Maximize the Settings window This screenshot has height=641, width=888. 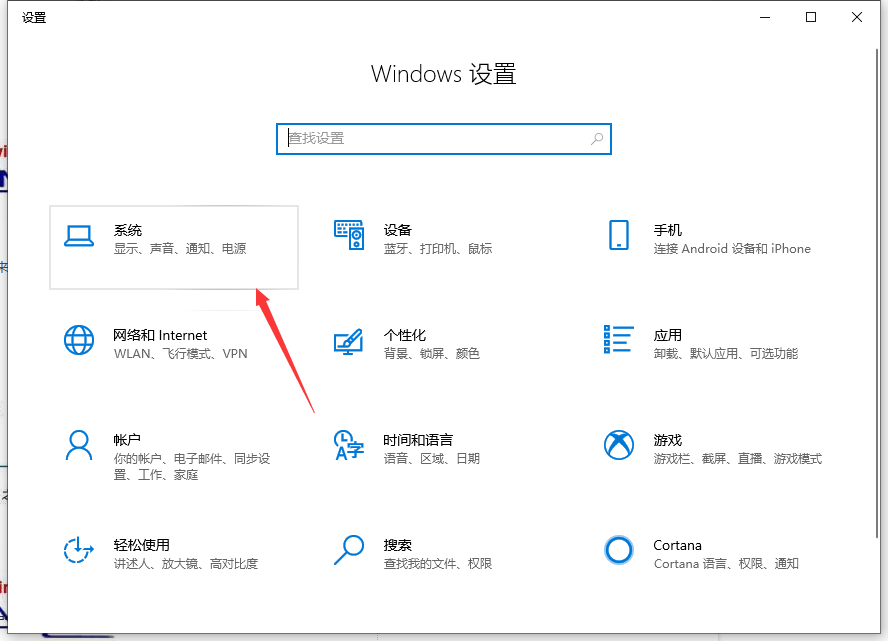tap(811, 17)
